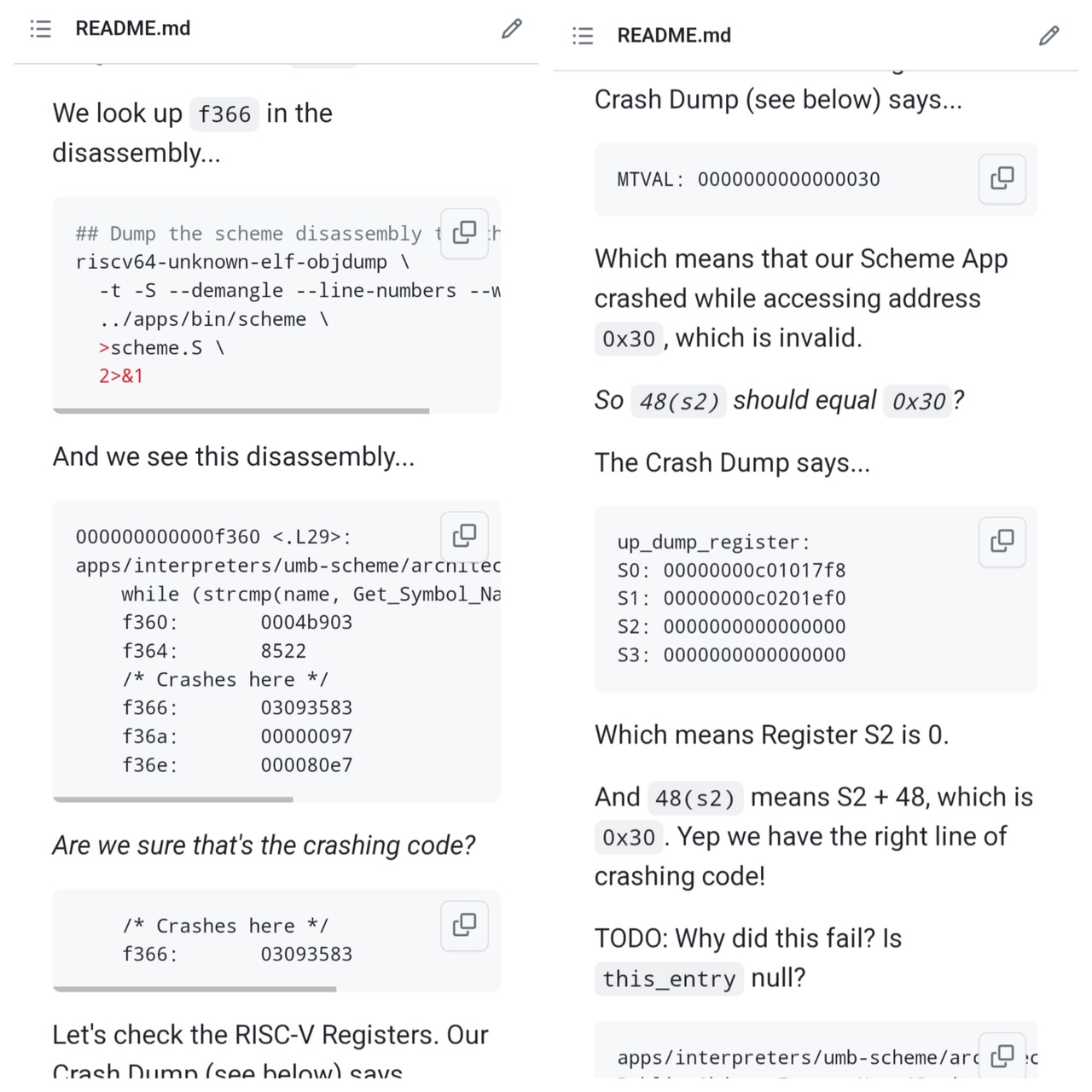
Task: Click the italic inline 48(s2) code term
Action: (x=679, y=401)
